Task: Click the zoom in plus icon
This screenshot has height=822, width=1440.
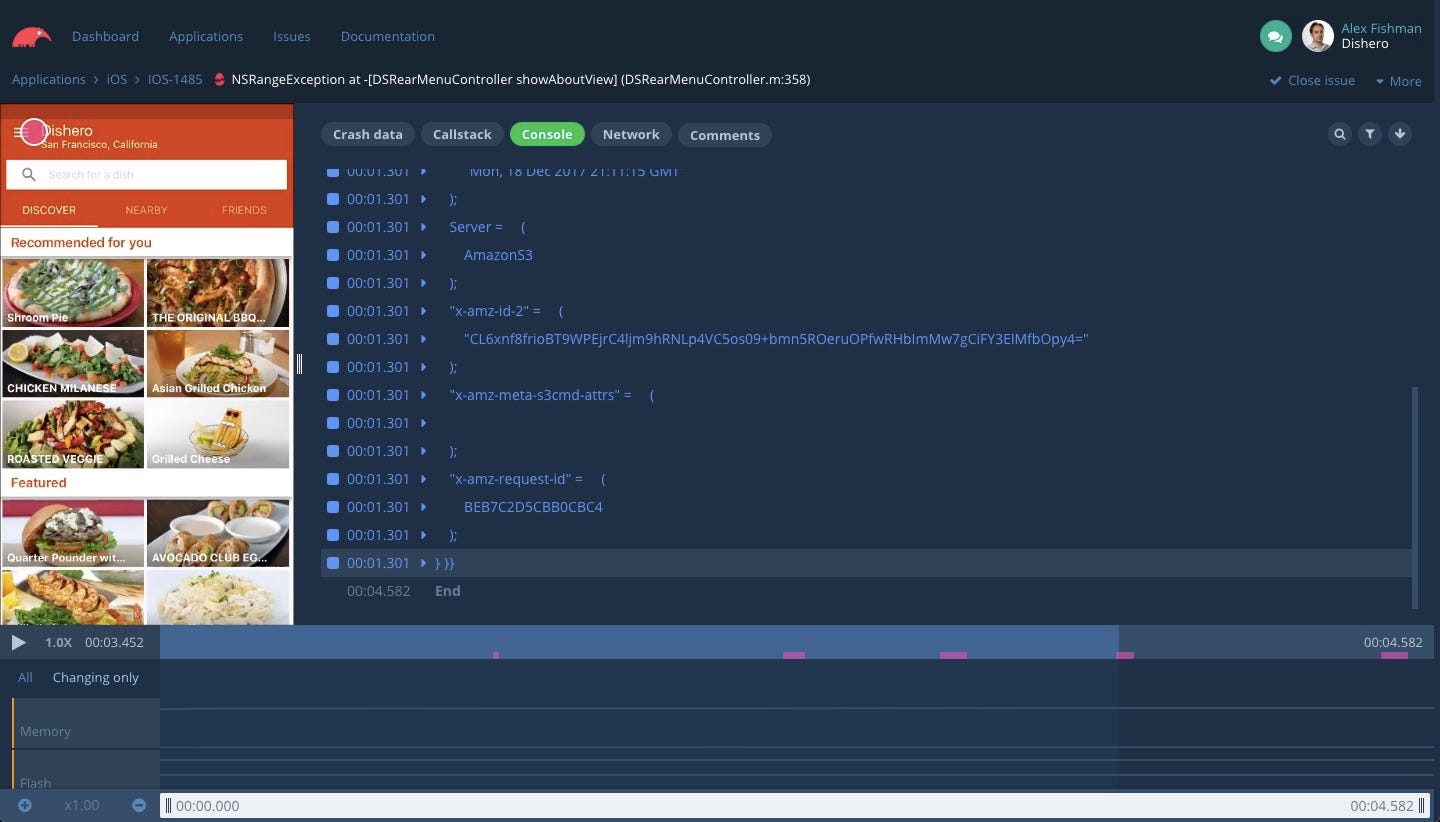Action: [x=25, y=805]
